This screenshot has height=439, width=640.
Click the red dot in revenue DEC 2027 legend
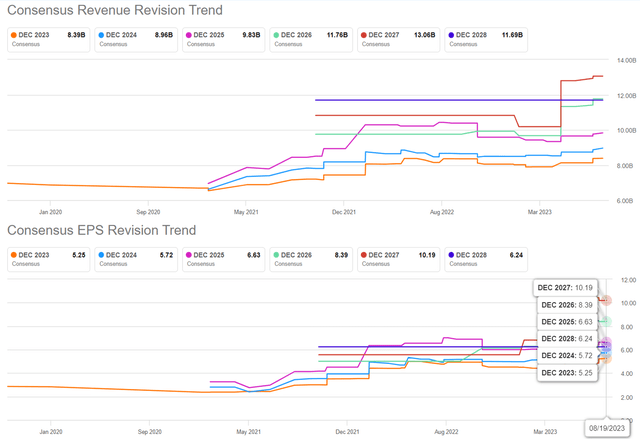coord(364,35)
